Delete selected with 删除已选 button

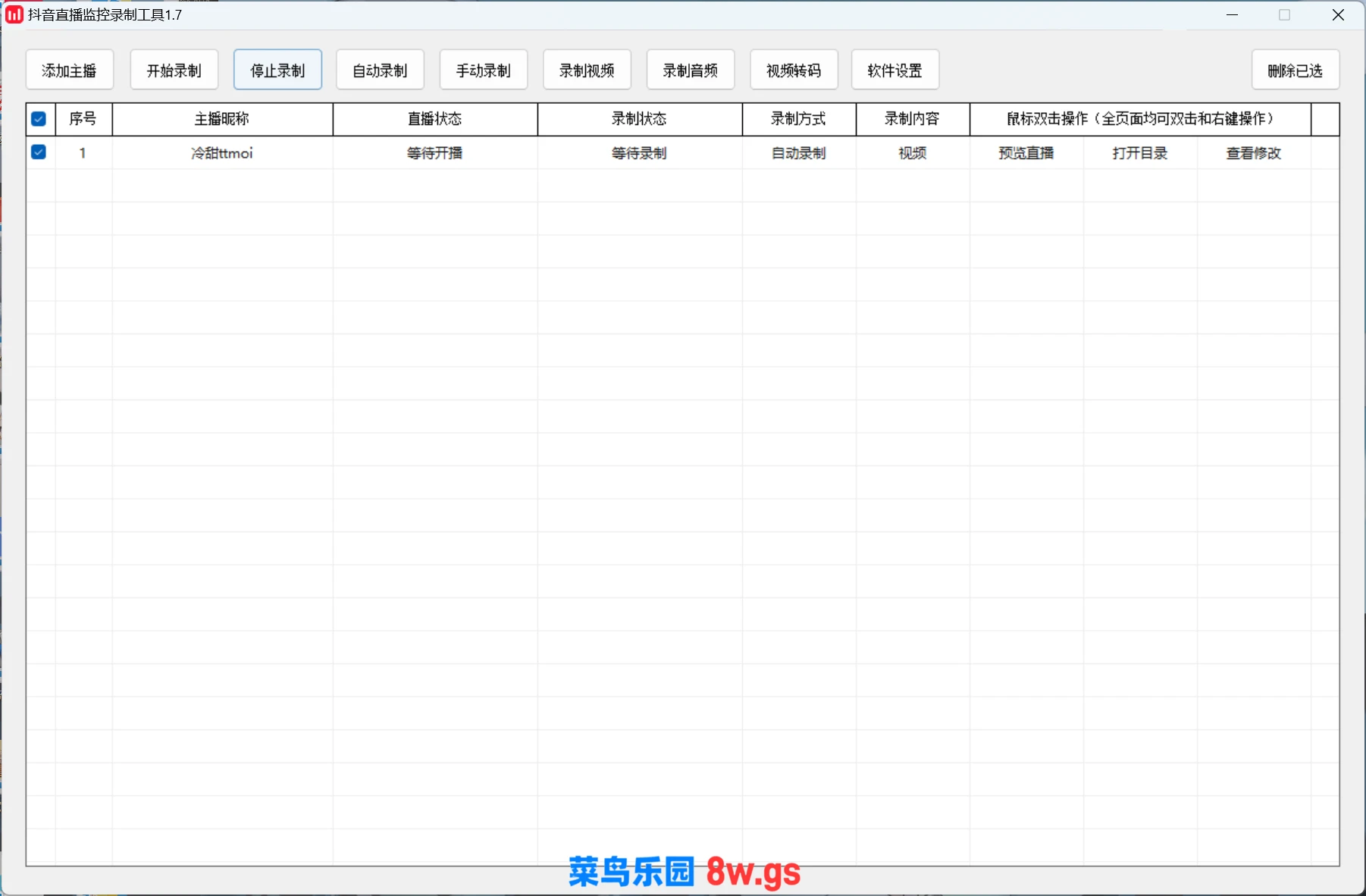click(1296, 70)
